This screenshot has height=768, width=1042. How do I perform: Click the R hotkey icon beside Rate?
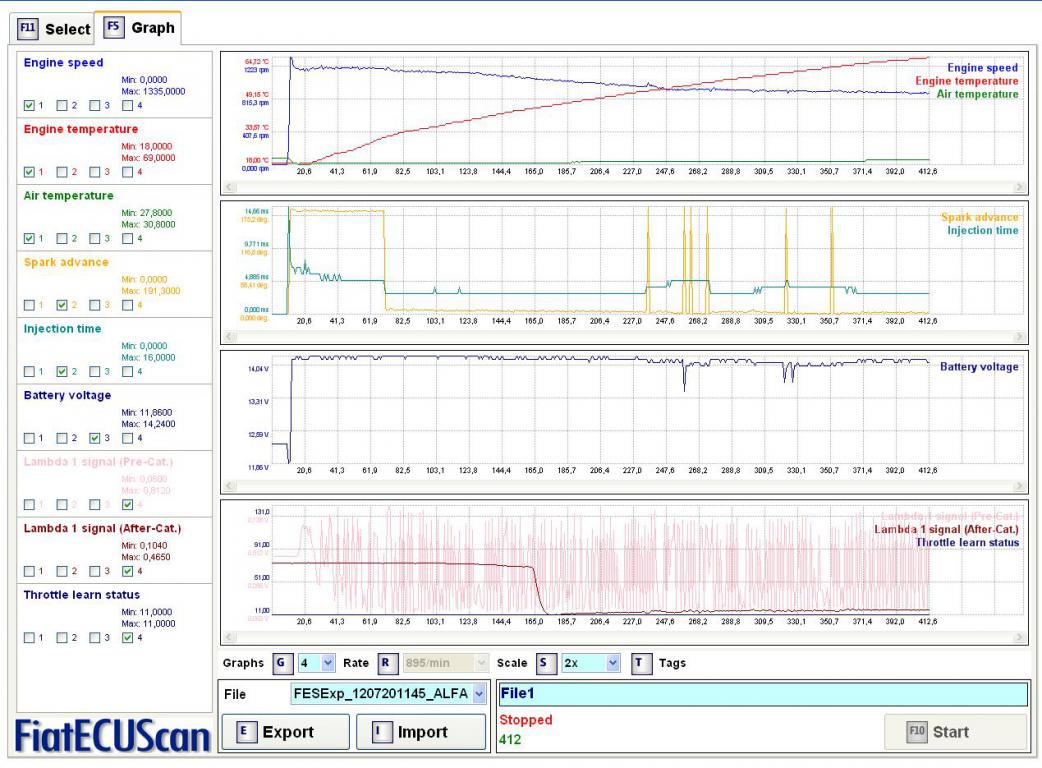click(x=383, y=663)
